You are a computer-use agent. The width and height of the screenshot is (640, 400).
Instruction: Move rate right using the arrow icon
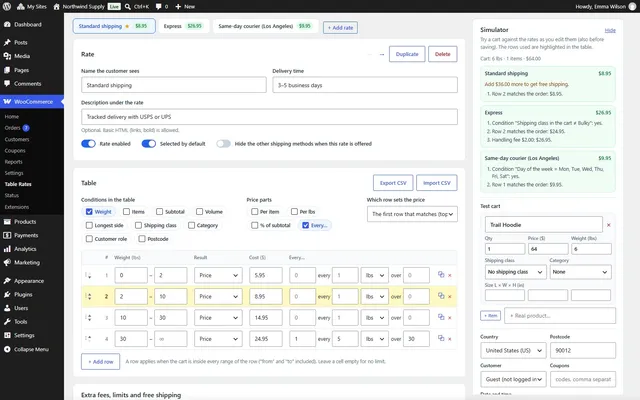[382, 54]
